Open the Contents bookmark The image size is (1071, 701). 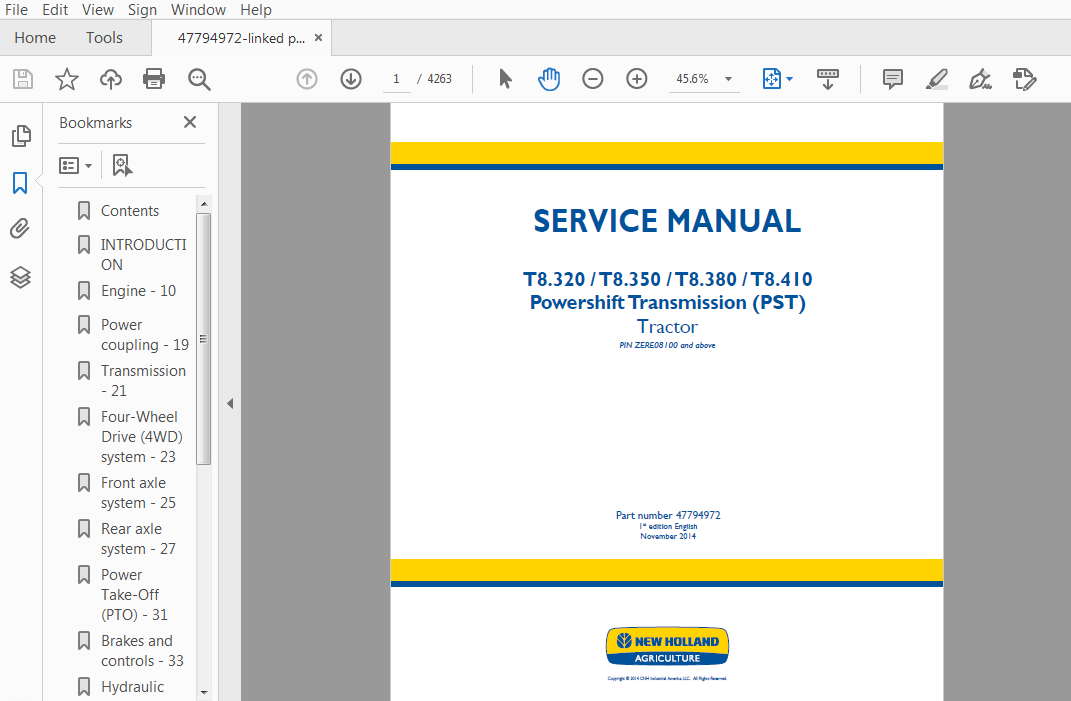[x=130, y=211]
